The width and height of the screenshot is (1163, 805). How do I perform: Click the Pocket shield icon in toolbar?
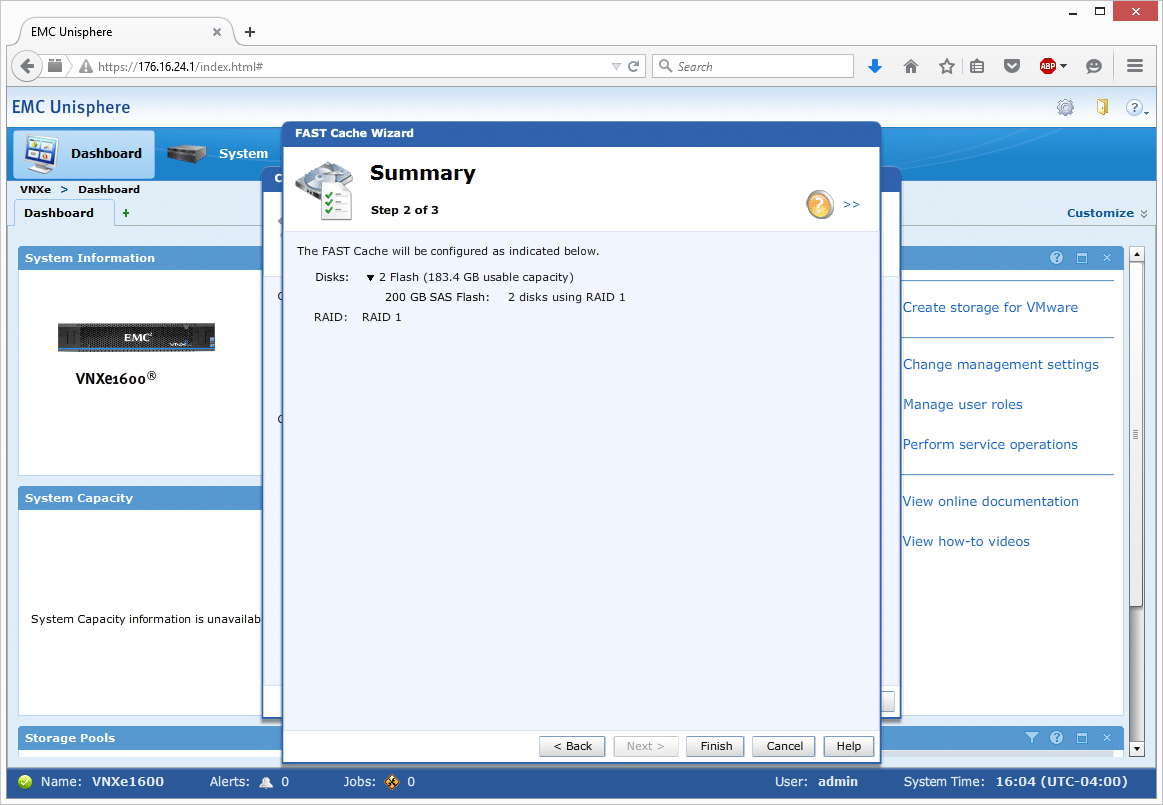1012,66
